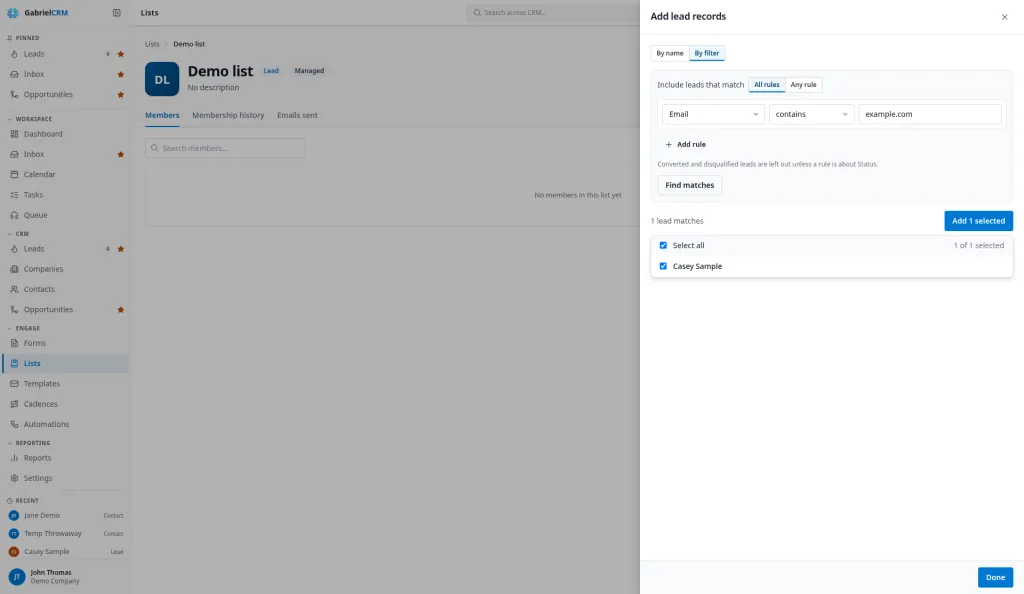Open the Emails sent tab
The width and height of the screenshot is (1024, 594).
(297, 116)
